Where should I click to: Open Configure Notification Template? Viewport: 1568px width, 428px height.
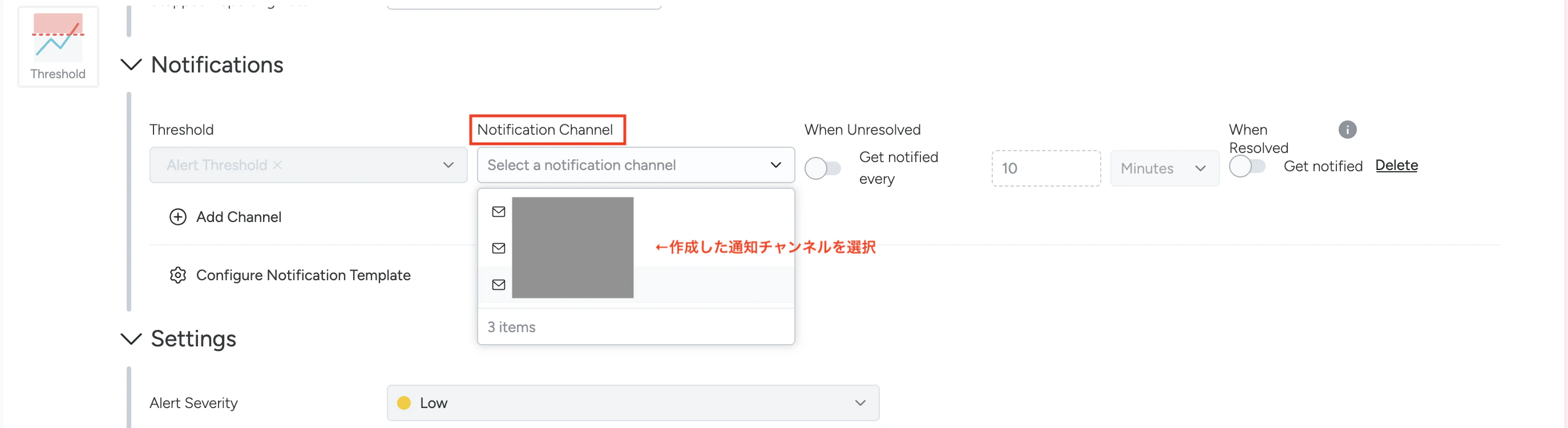pyautogui.click(x=303, y=275)
